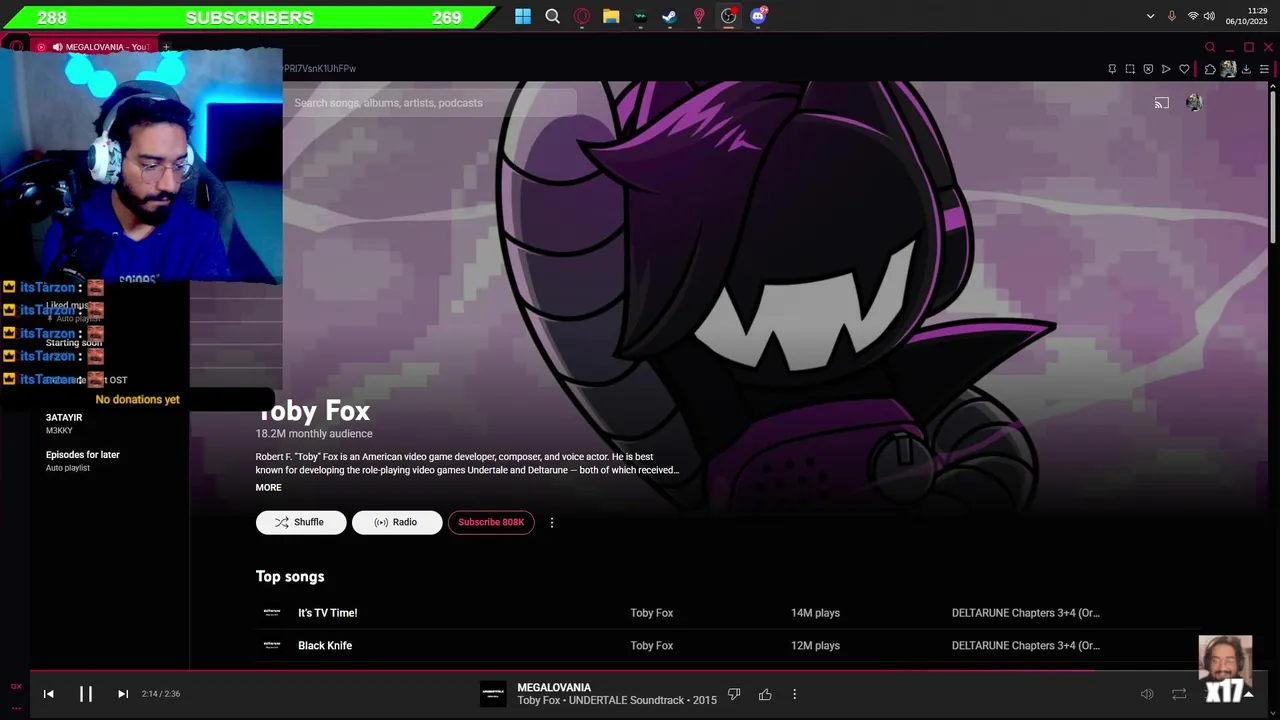Open DELTARUNE album on It's TV Time! row

[1025, 613]
